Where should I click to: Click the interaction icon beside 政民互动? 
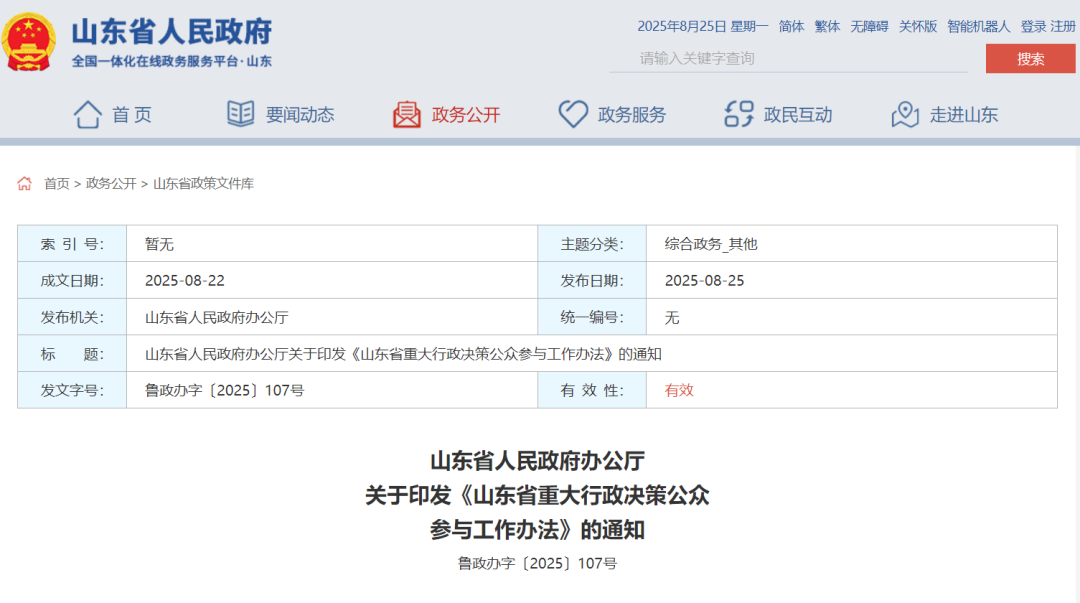738,114
